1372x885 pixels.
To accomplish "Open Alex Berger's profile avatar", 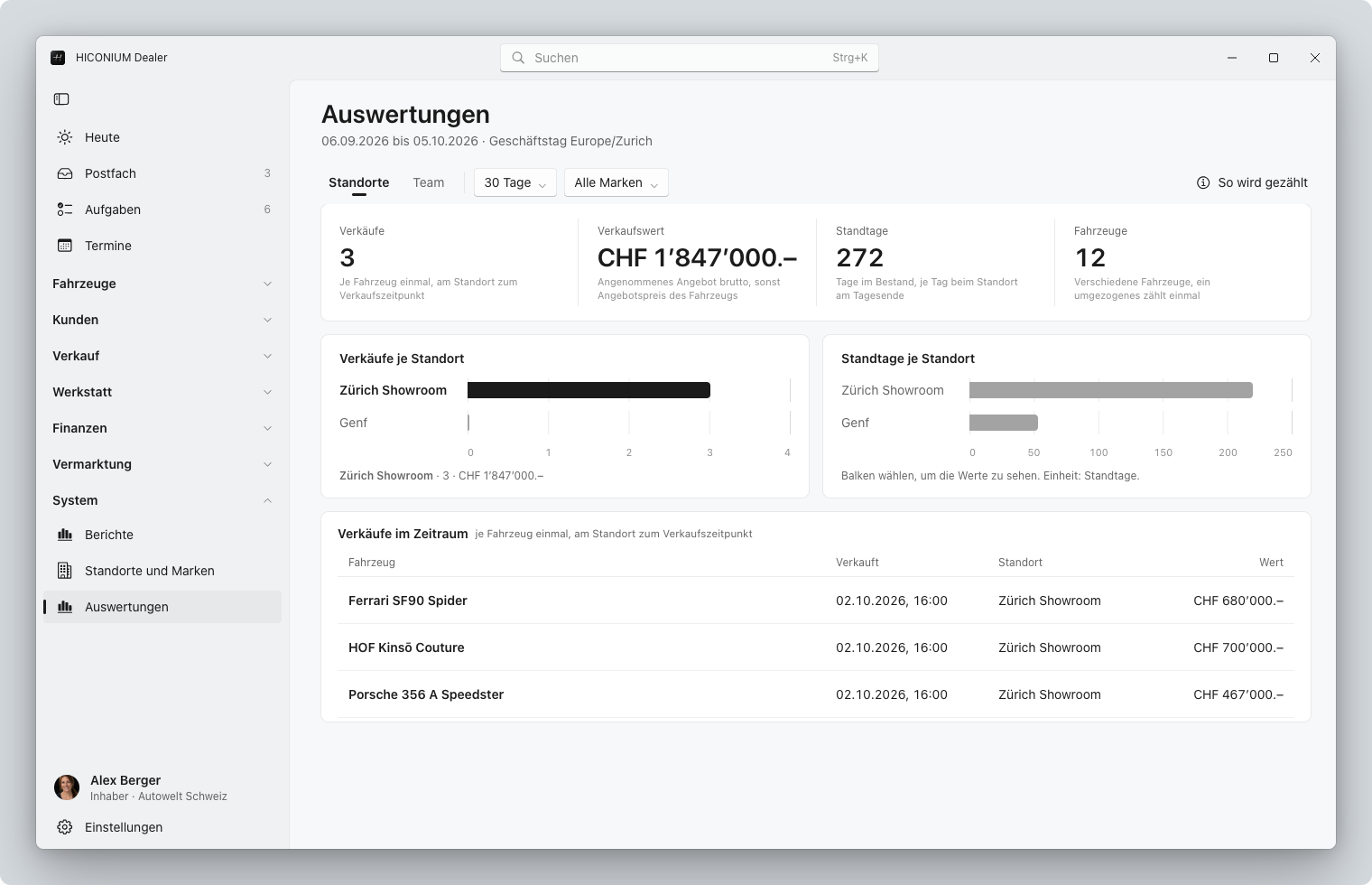I will pos(67,787).
